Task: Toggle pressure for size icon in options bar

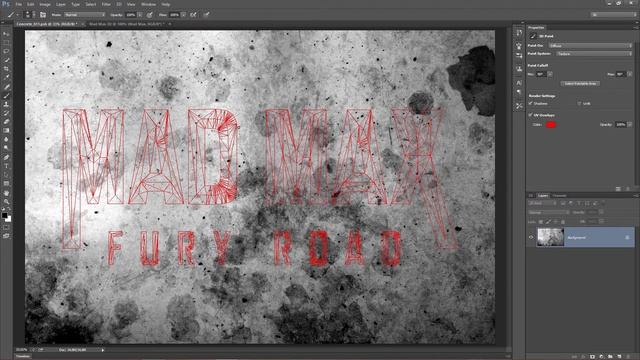Action: point(207,15)
